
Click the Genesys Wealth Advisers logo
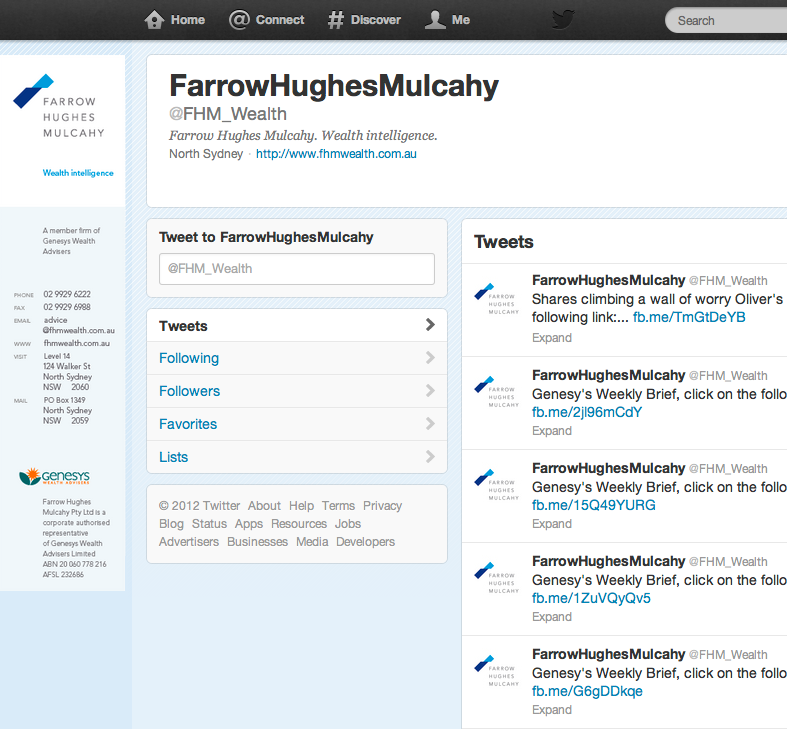(54, 476)
